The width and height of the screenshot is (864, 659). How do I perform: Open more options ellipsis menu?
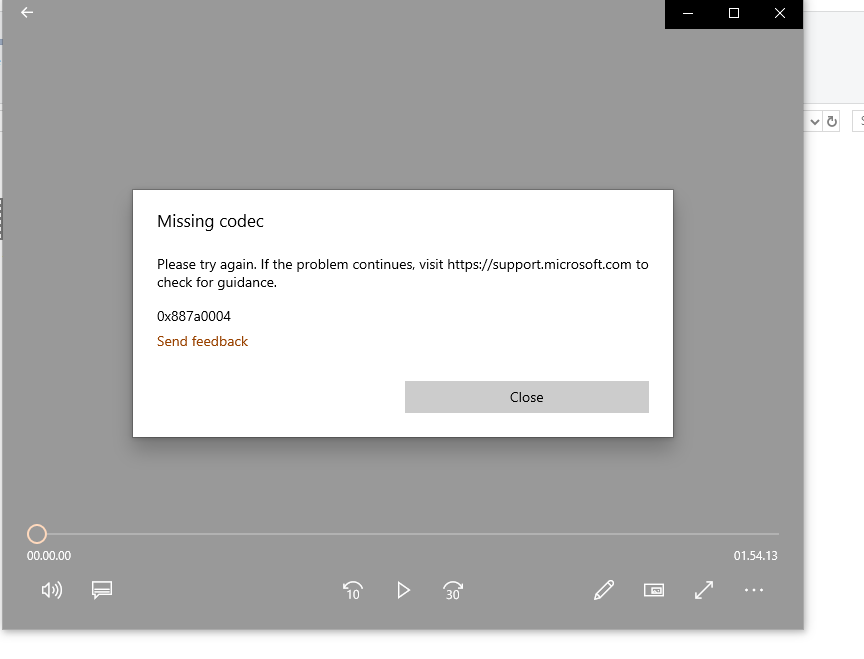click(x=754, y=590)
